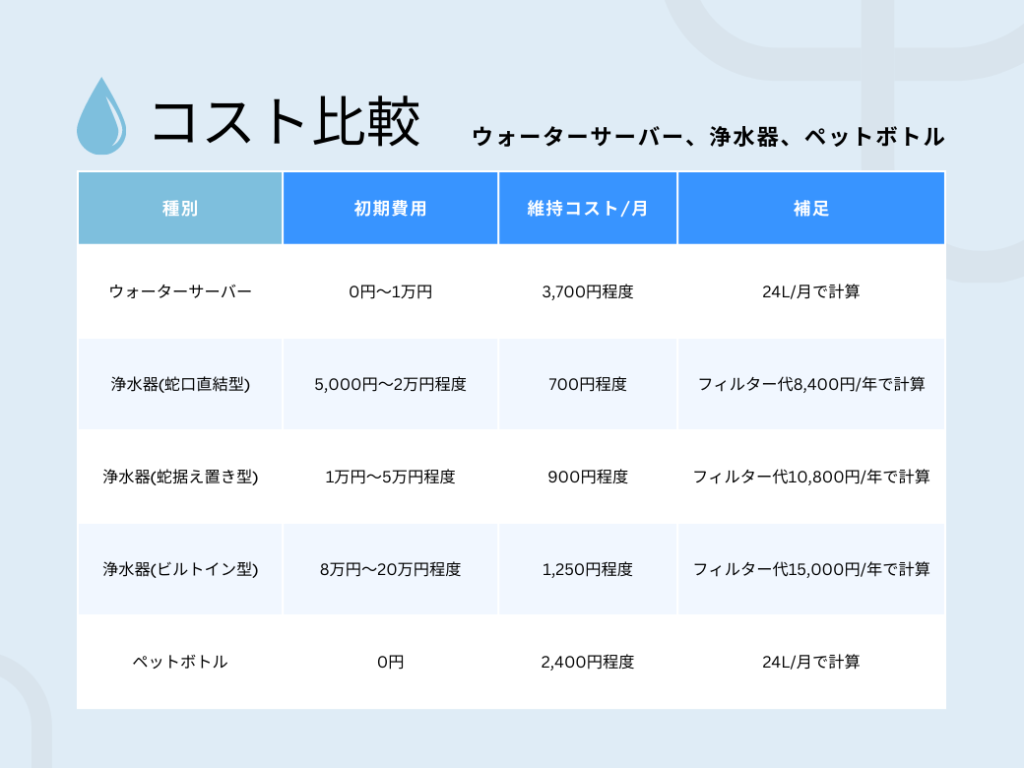The width and height of the screenshot is (1024, 768).
Task: Select the 700円程度 cell
Action: coord(588,384)
